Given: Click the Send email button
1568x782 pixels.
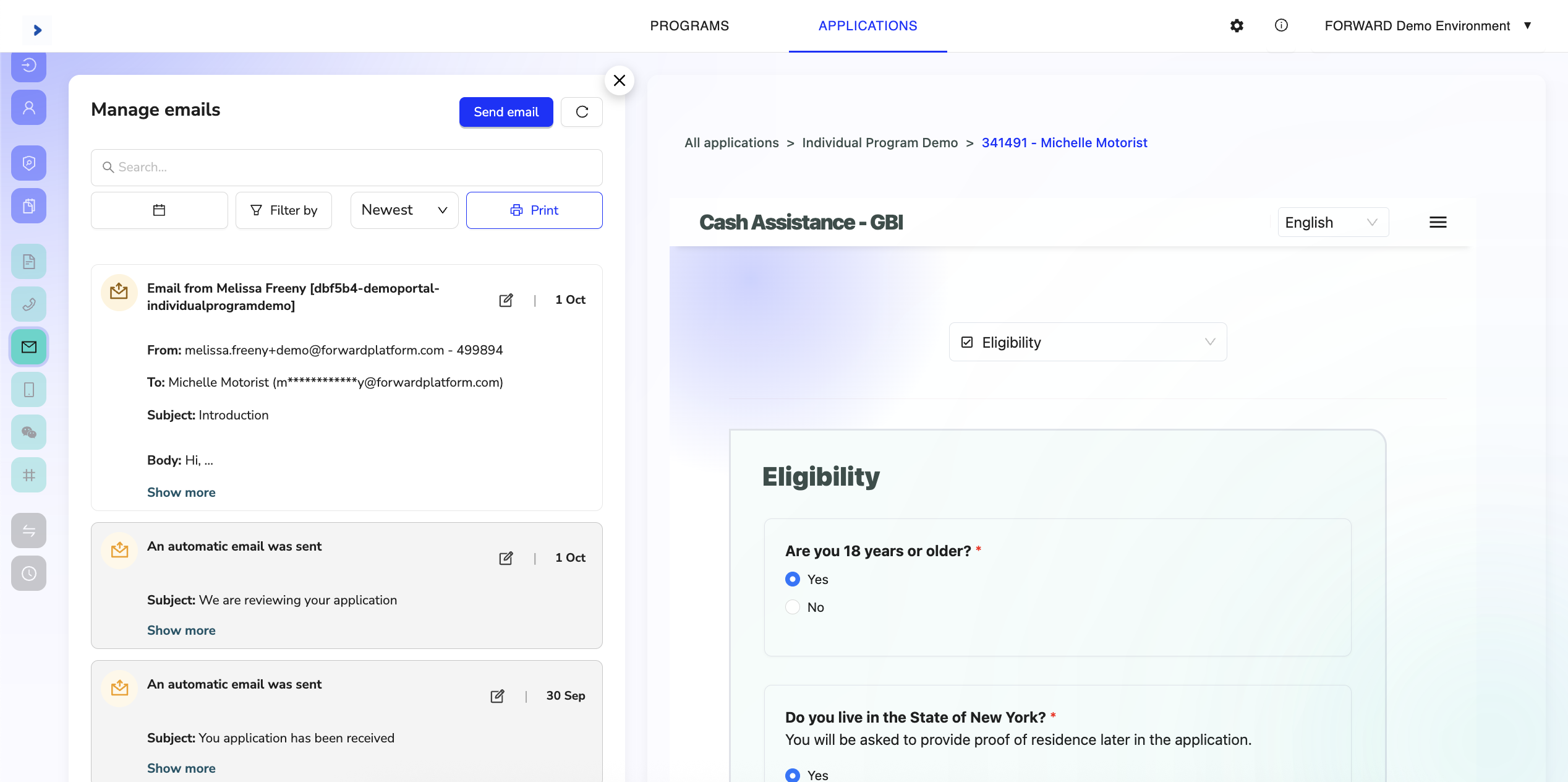Looking at the screenshot, I should 506,112.
